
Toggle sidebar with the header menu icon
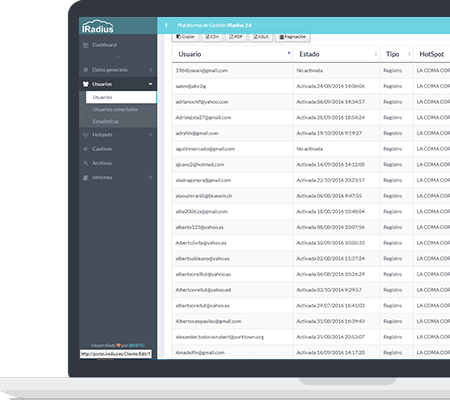[x=166, y=25]
